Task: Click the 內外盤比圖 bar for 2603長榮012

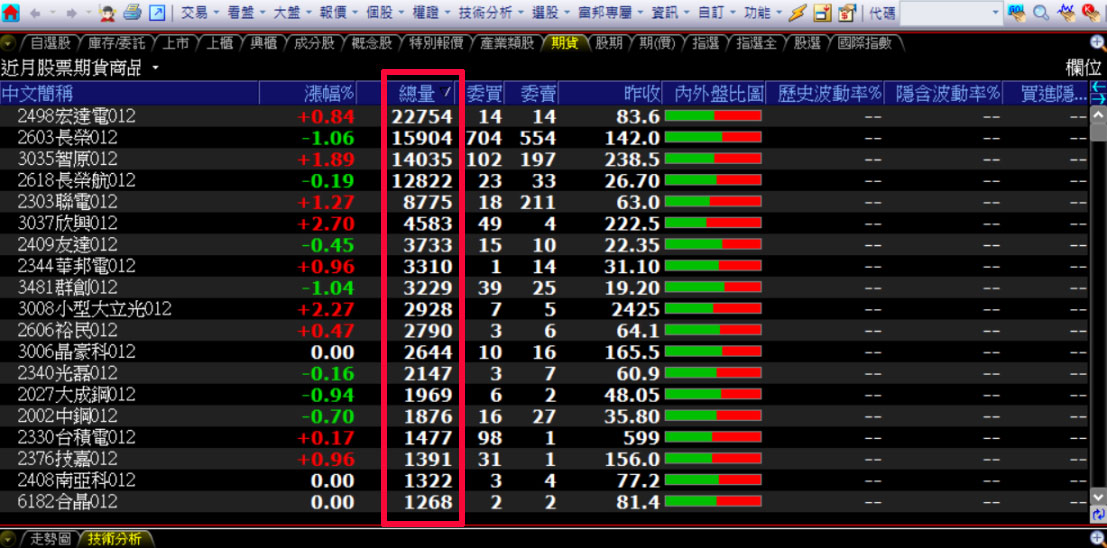Action: 713,138
